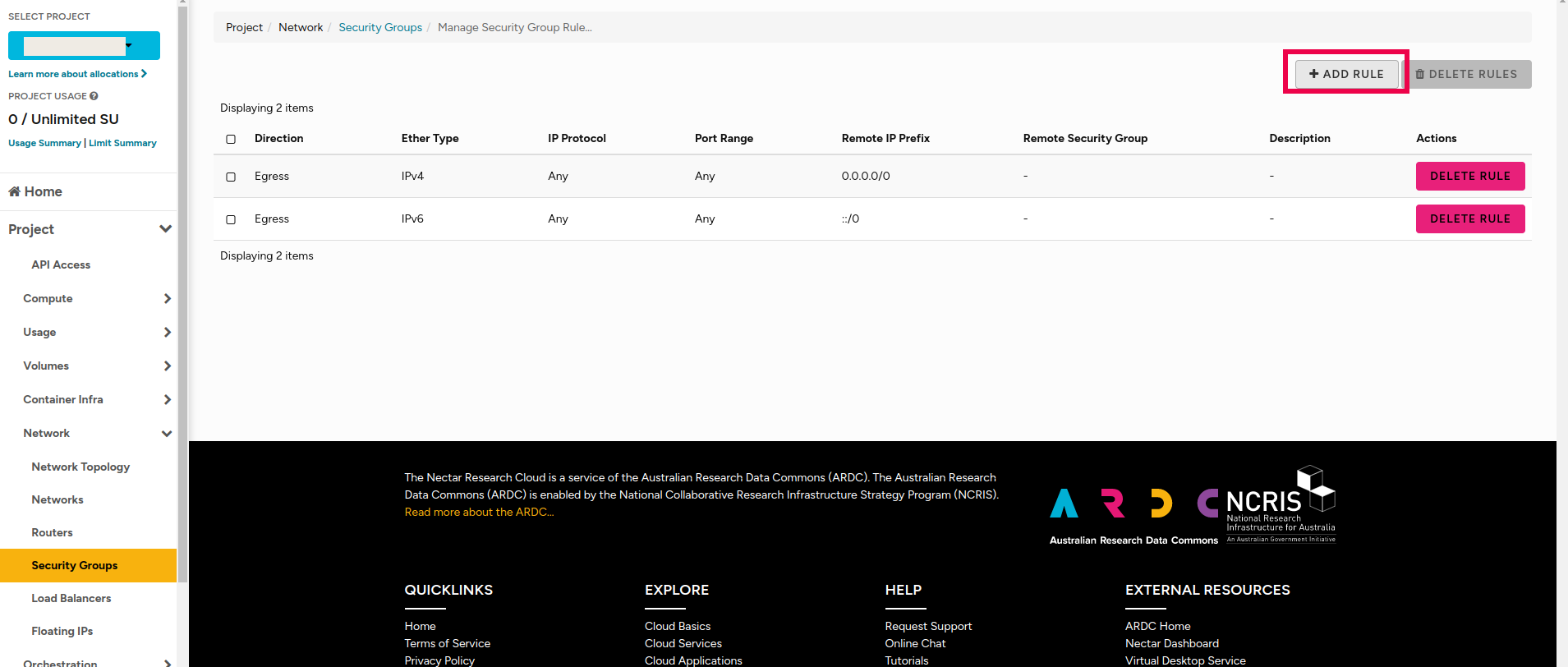Click the Home icon in sidebar
The width and height of the screenshot is (1568, 667).
14,191
